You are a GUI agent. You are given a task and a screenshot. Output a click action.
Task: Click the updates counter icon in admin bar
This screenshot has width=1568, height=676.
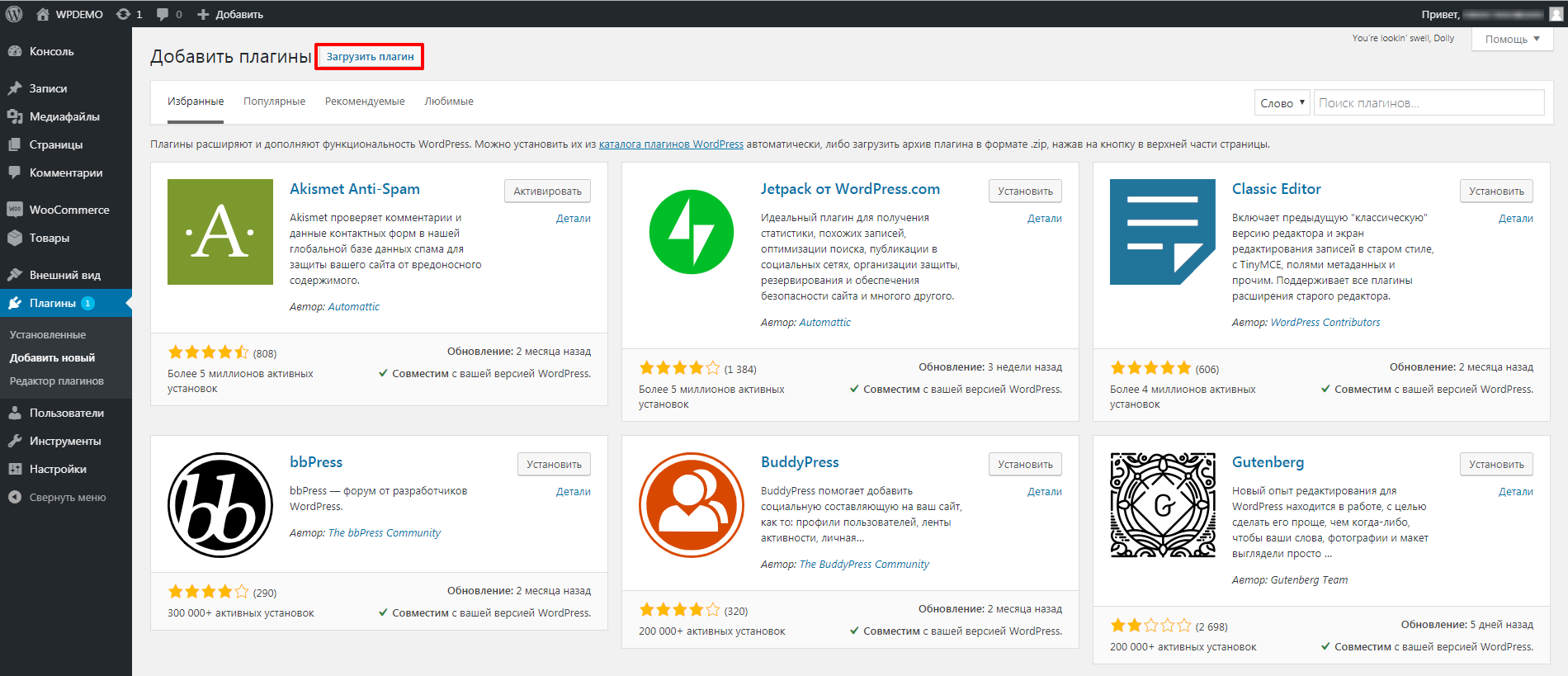[x=124, y=14]
